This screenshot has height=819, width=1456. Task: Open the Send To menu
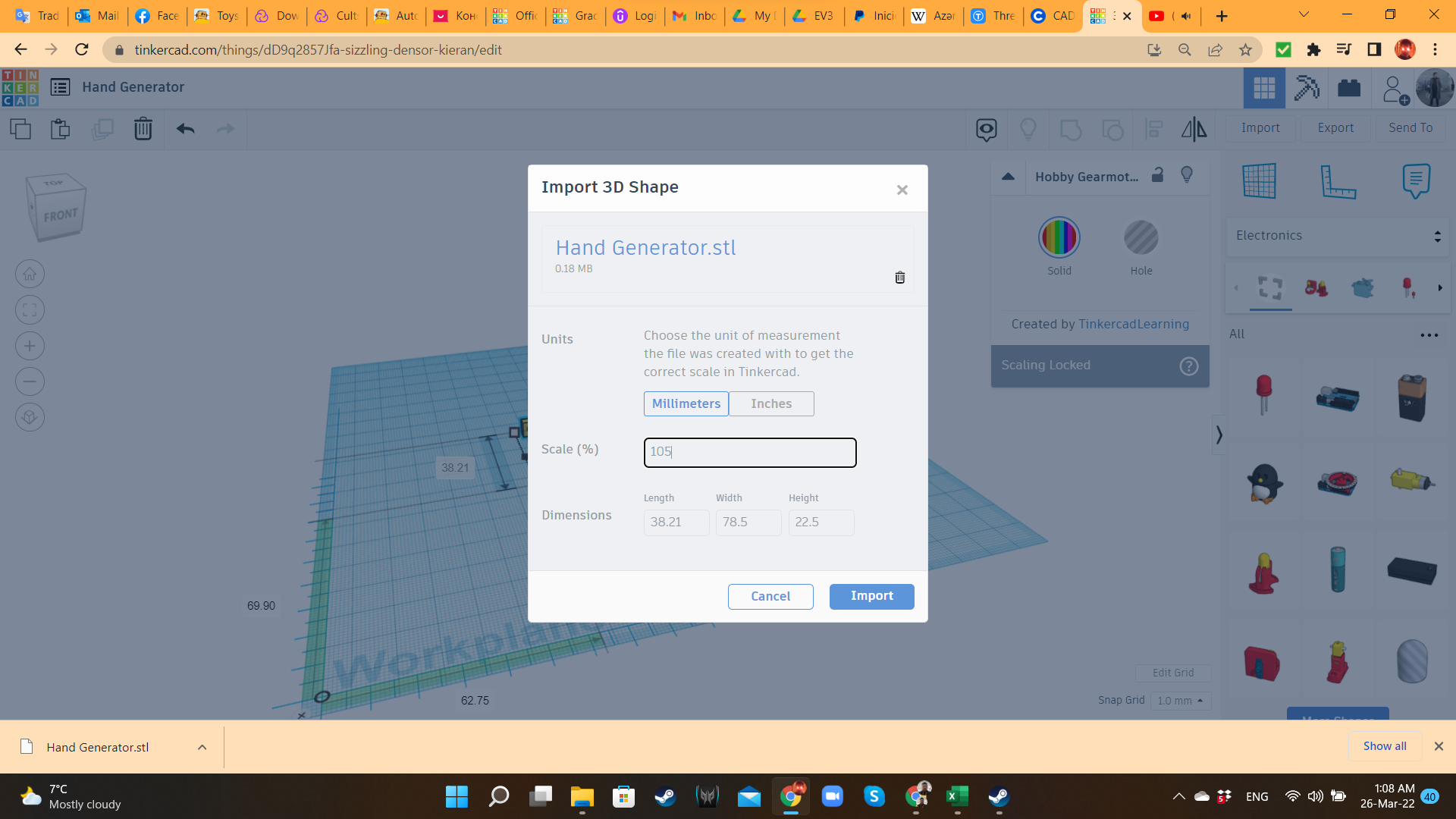coord(1410,128)
